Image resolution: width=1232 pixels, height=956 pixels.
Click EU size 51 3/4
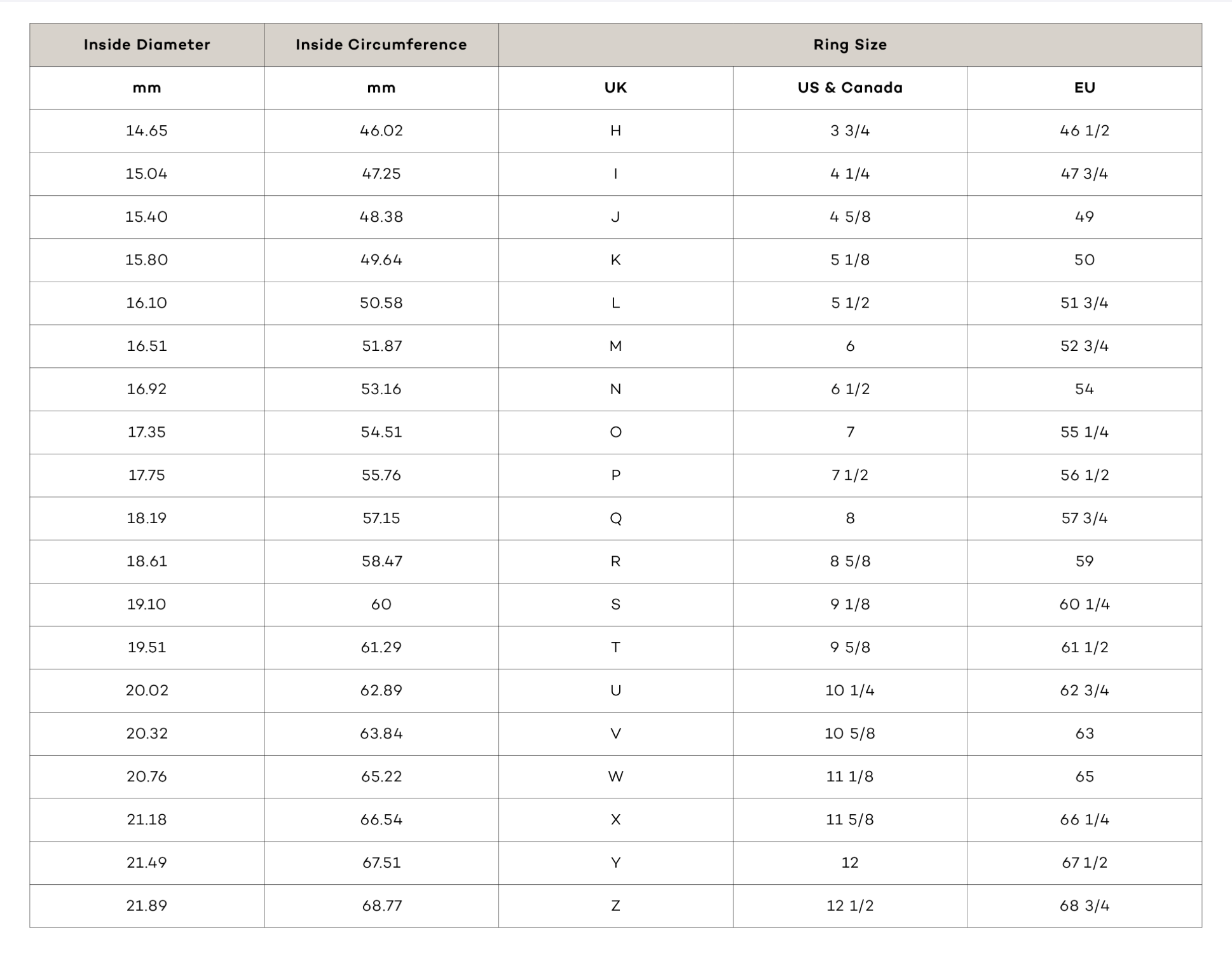coord(1085,303)
